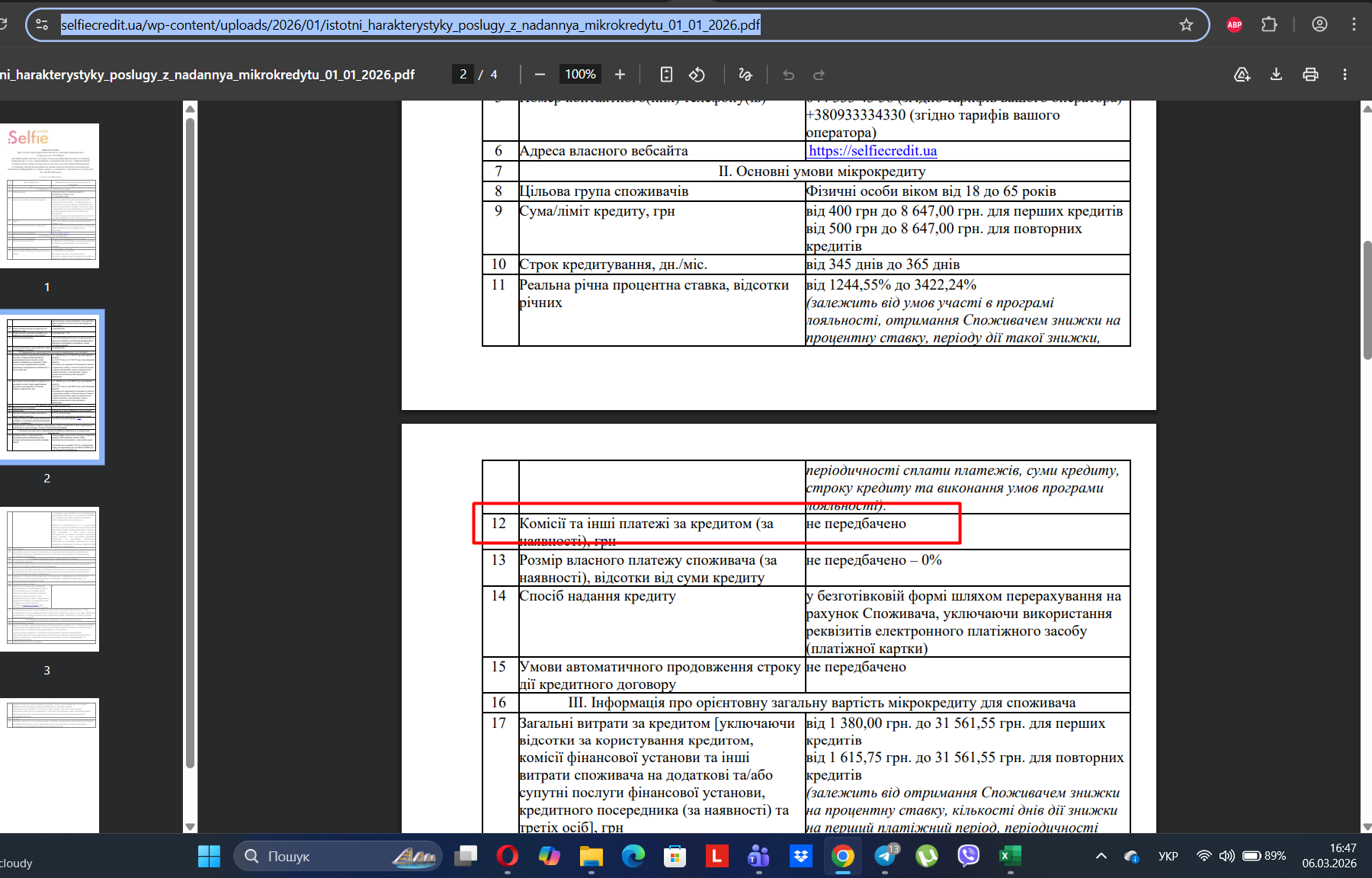Open Task View from the taskbar

[466, 856]
